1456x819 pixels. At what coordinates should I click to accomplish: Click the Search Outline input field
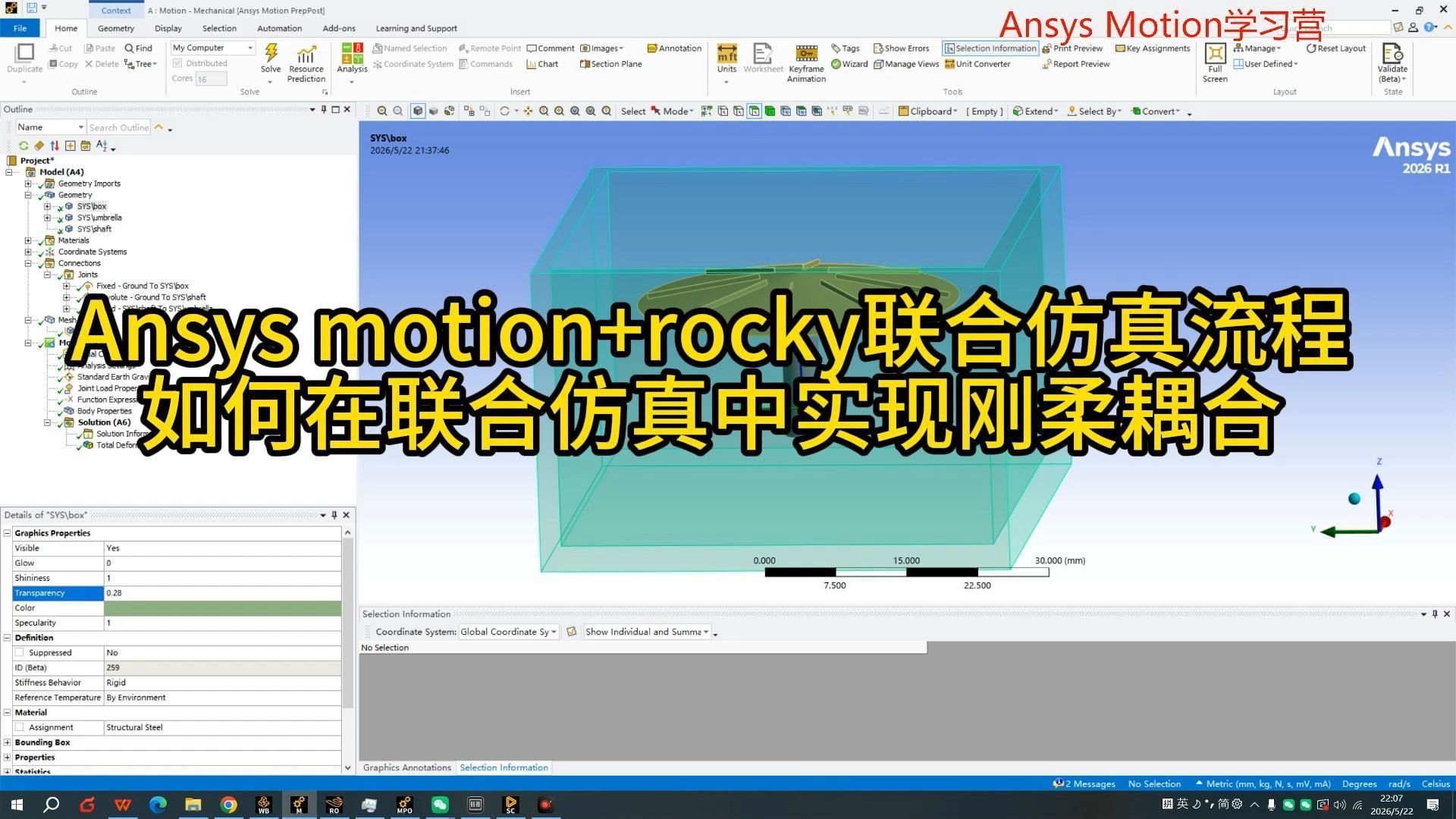[x=119, y=127]
